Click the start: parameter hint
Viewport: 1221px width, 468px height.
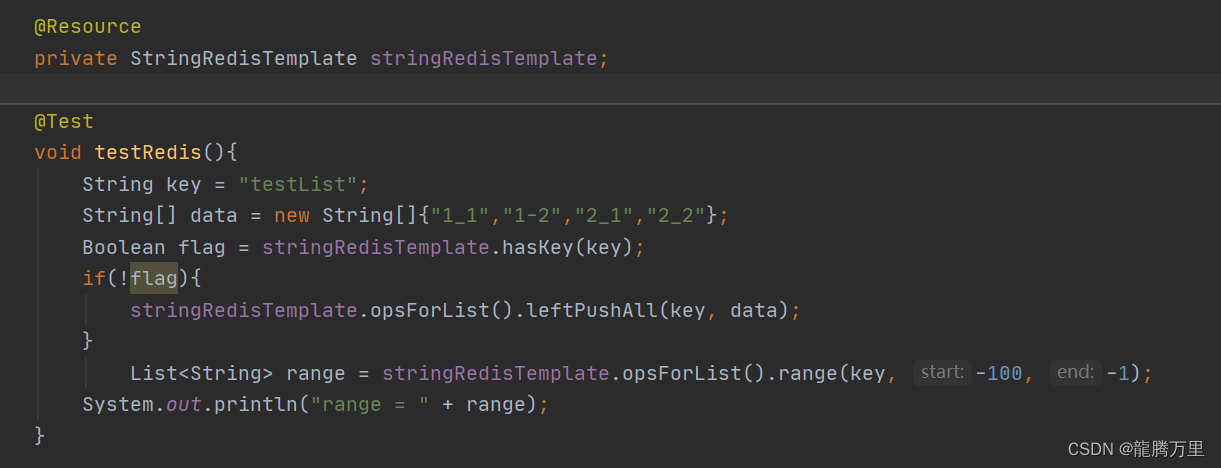942,373
